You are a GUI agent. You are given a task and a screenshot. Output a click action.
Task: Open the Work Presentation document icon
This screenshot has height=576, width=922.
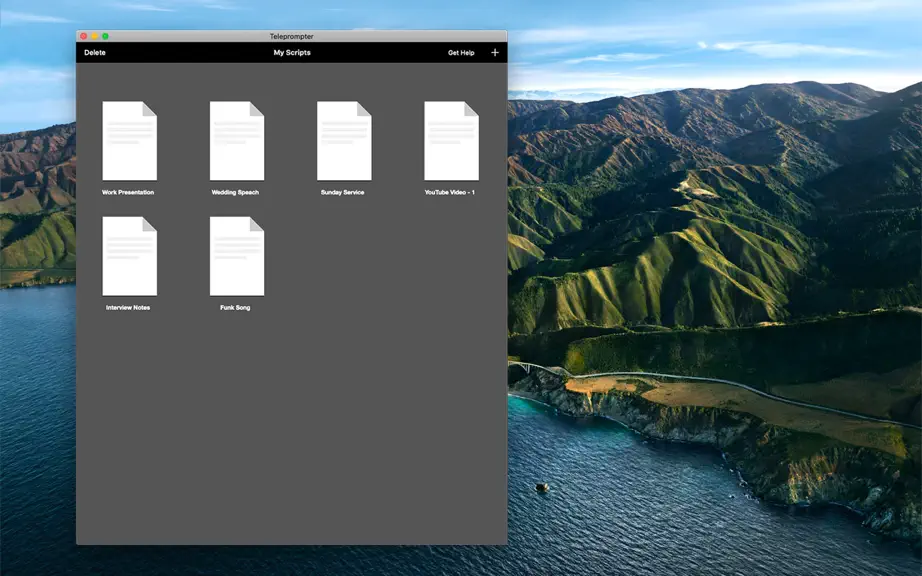pos(129,141)
